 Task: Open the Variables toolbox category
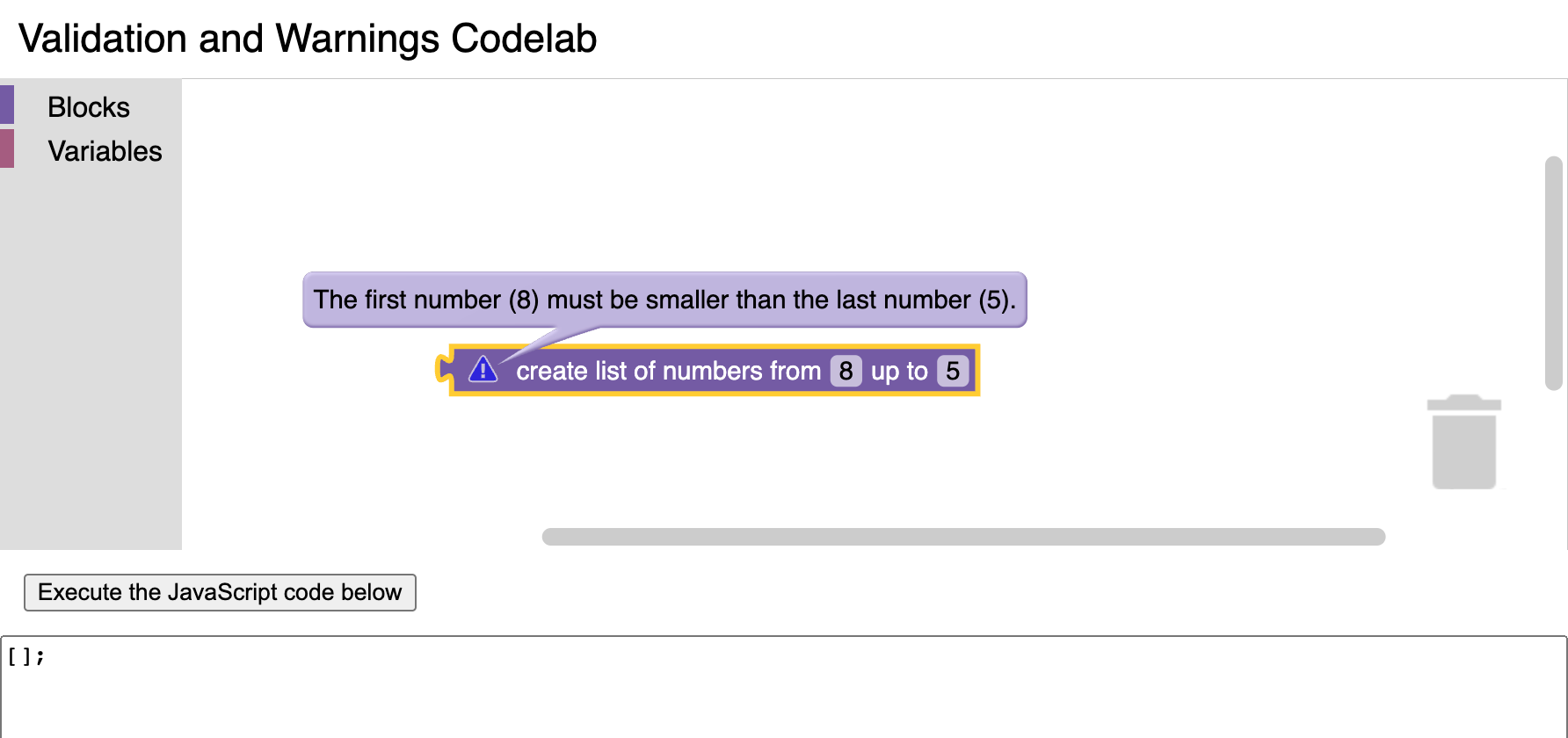click(x=105, y=151)
